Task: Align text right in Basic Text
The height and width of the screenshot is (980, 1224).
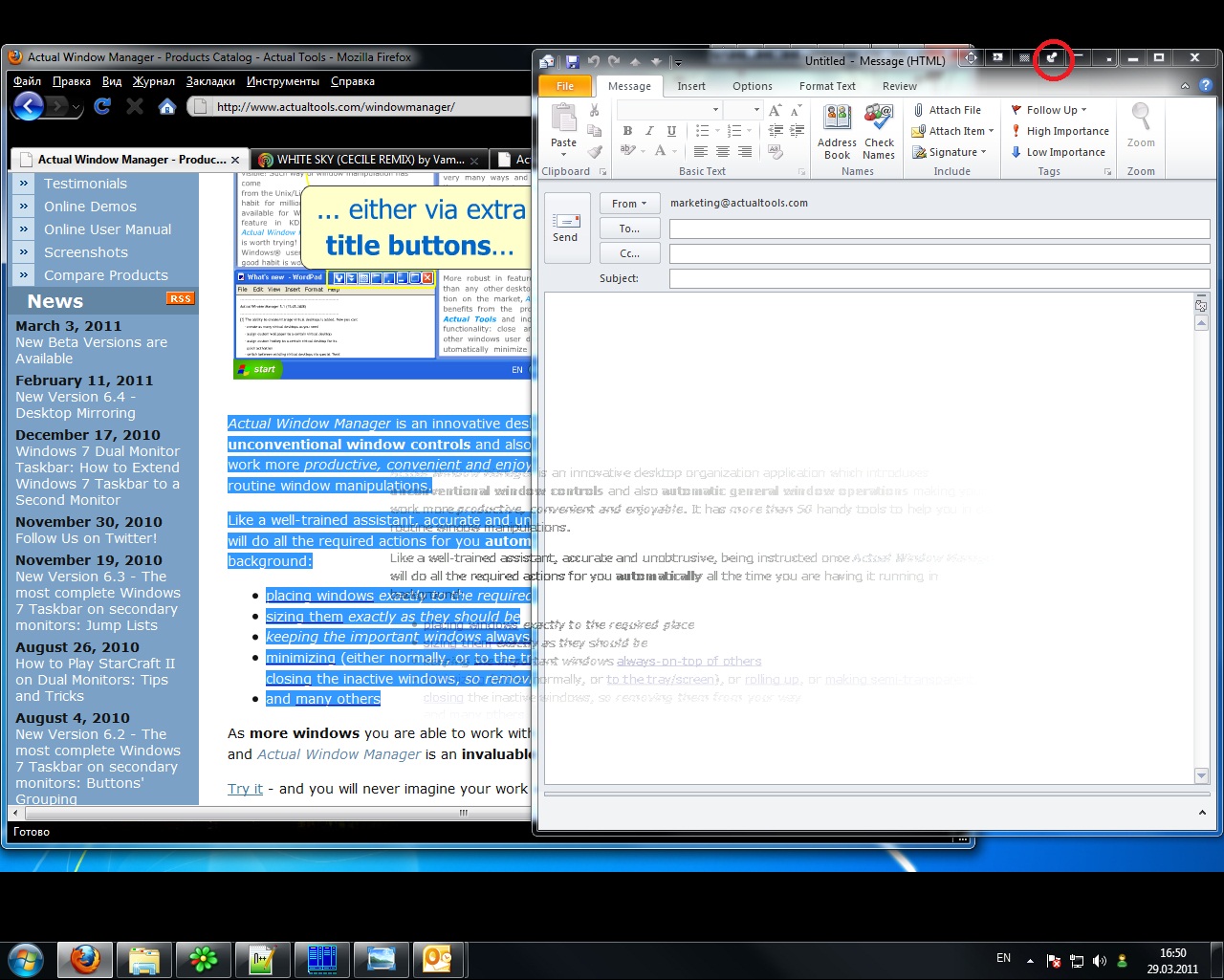Action: coord(745,151)
